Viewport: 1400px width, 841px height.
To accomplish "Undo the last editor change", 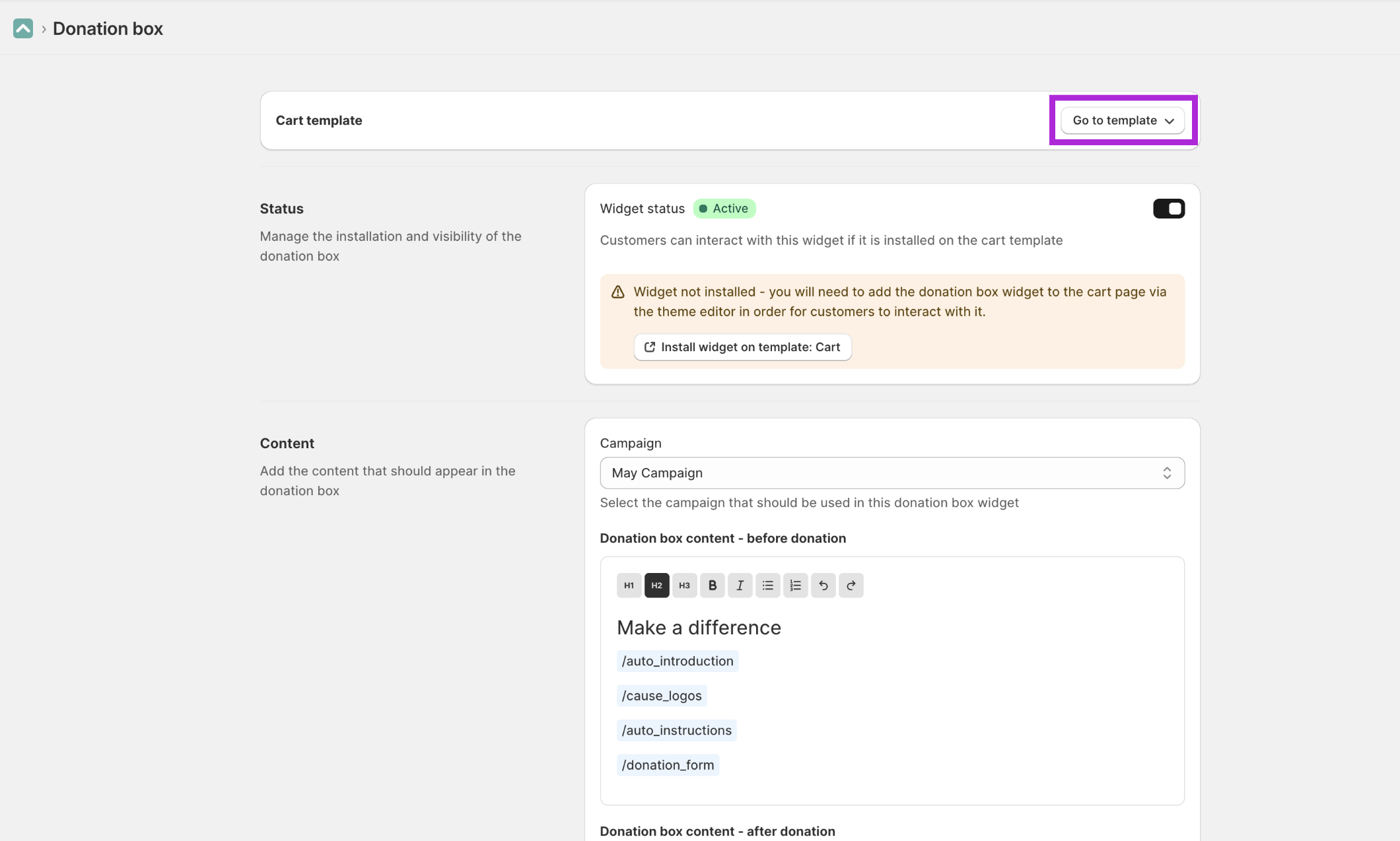I will (823, 586).
